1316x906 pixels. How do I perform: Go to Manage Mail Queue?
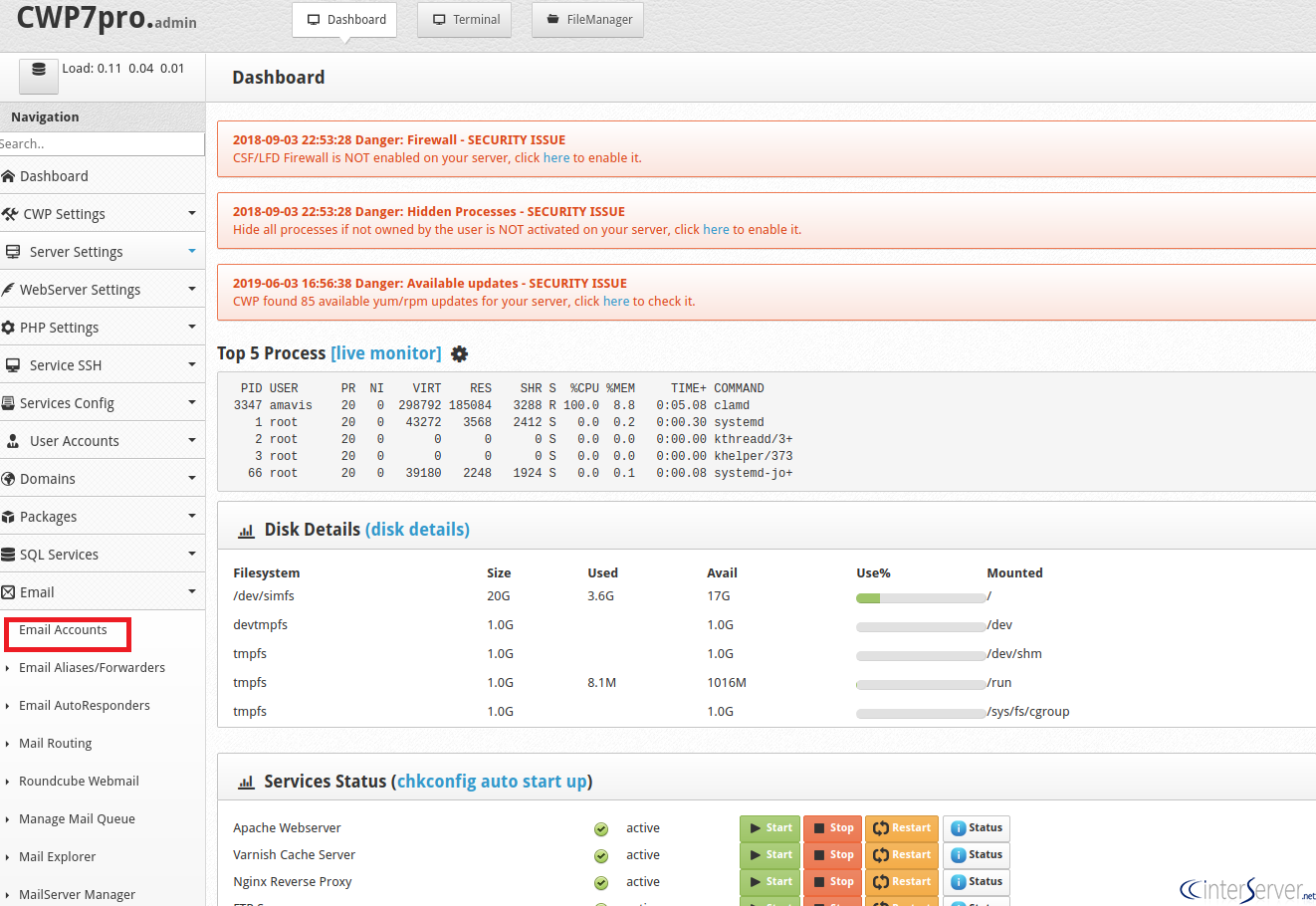point(77,819)
